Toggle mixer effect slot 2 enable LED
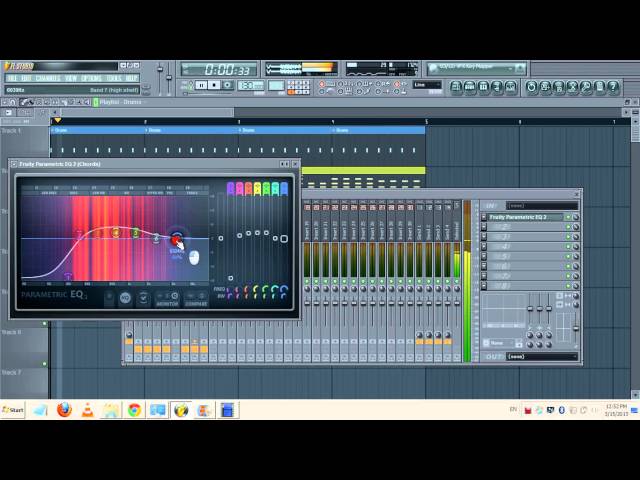Screen dimensions: 640x480 tap(568, 227)
